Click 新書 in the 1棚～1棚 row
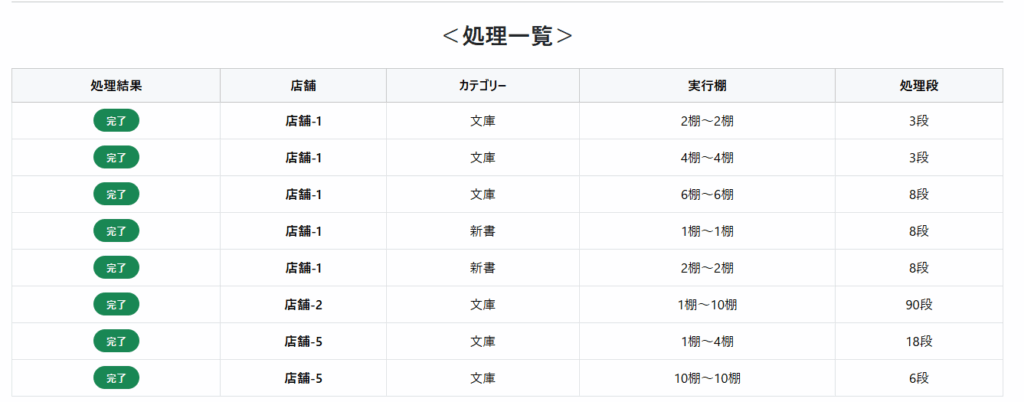Screen dimensions: 1024x402 [483, 231]
